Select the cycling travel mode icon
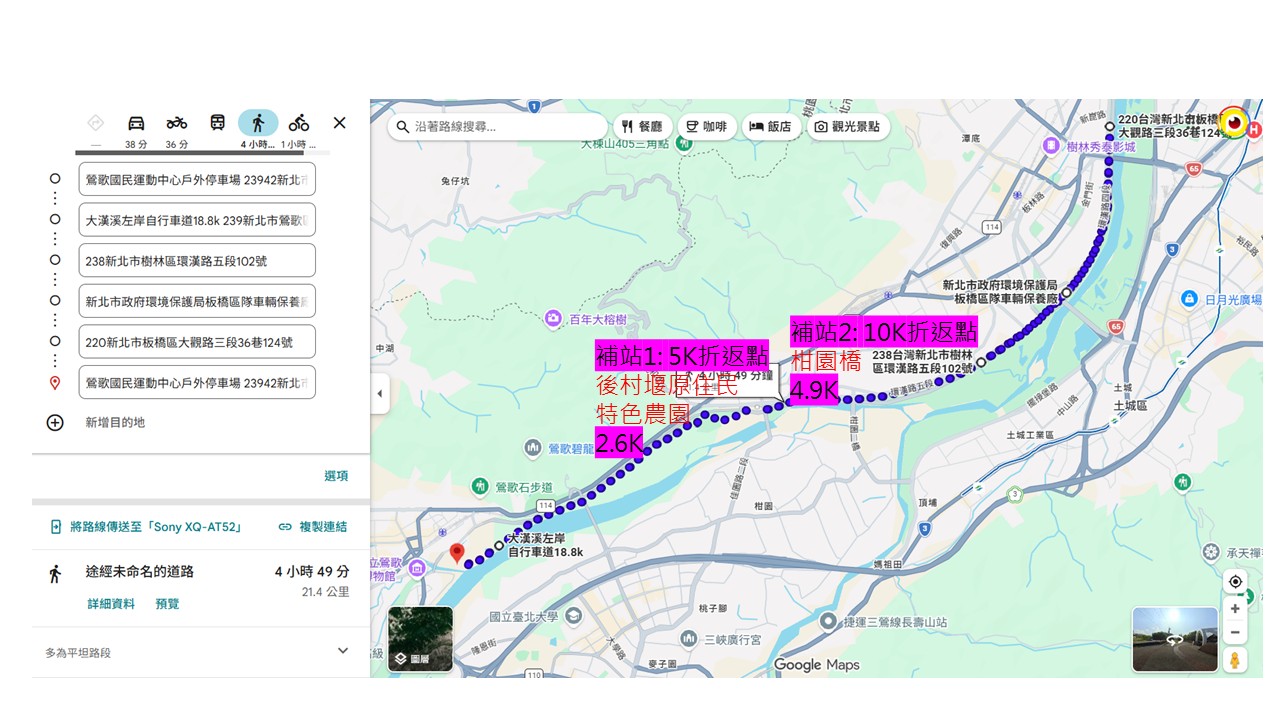This screenshot has height=720, width=1280. pyautogui.click(x=299, y=124)
